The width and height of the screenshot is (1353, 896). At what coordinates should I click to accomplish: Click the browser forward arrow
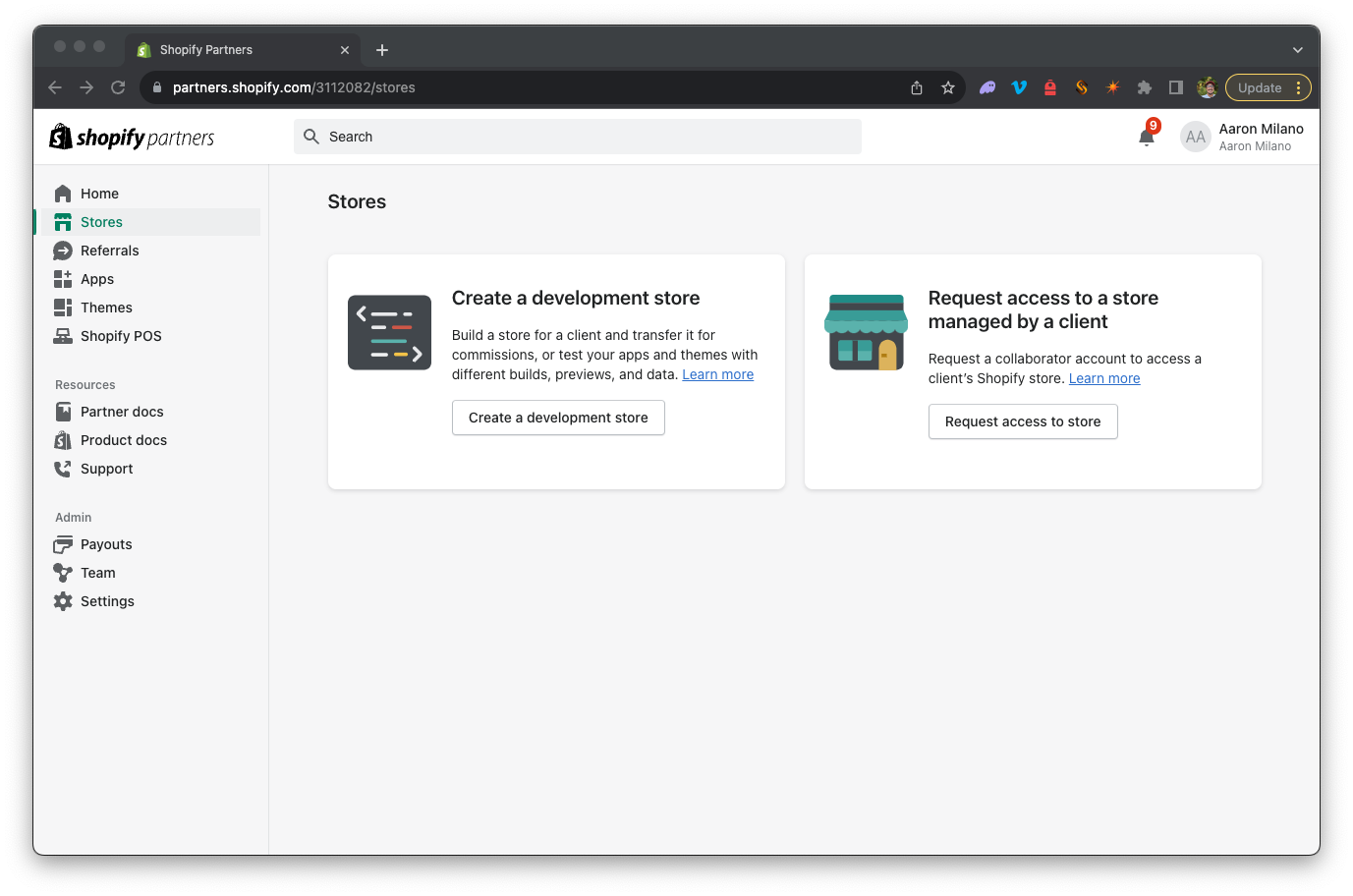(x=86, y=87)
